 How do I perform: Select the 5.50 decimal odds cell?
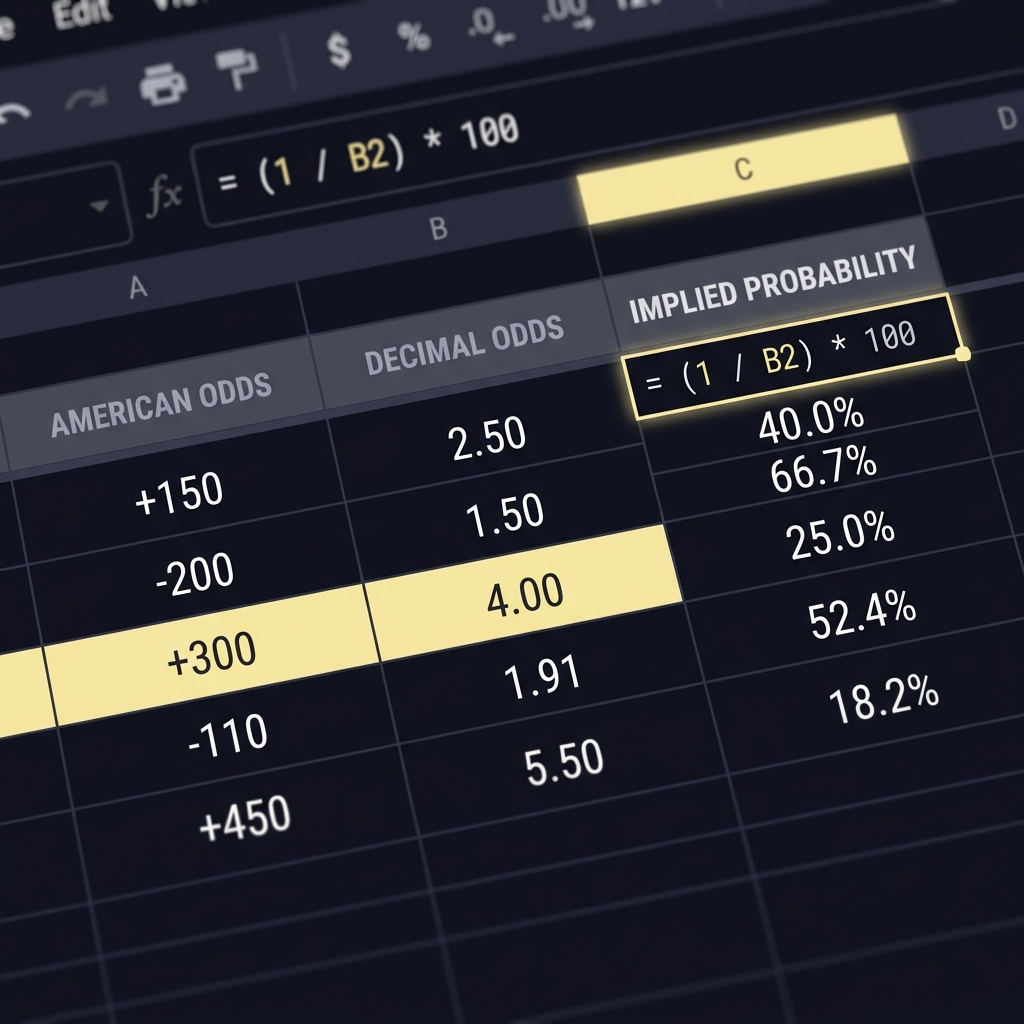[564, 761]
